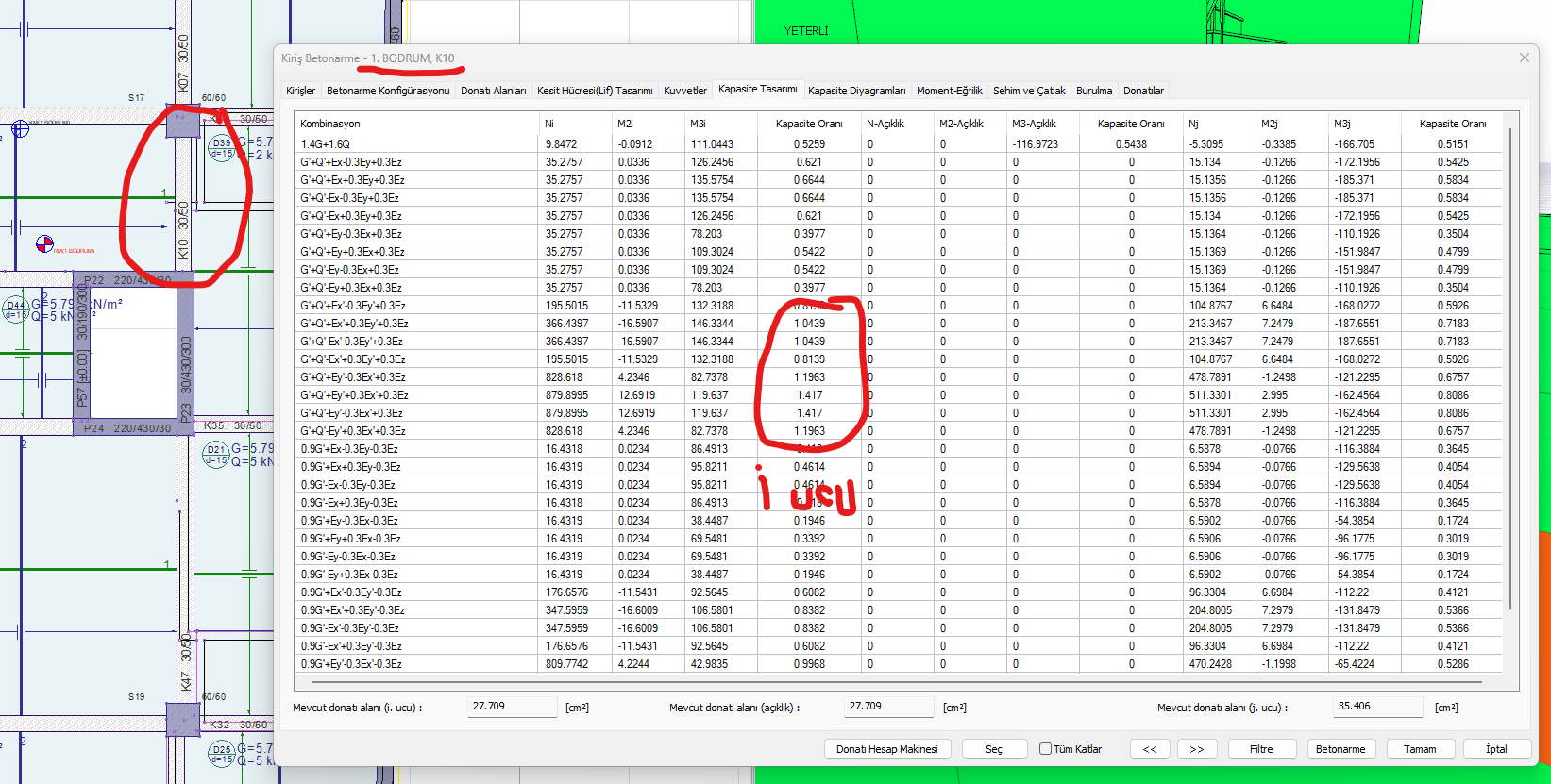The width and height of the screenshot is (1551, 784).
Task: Click the table's vertical scrollbar
Action: 1510,377
